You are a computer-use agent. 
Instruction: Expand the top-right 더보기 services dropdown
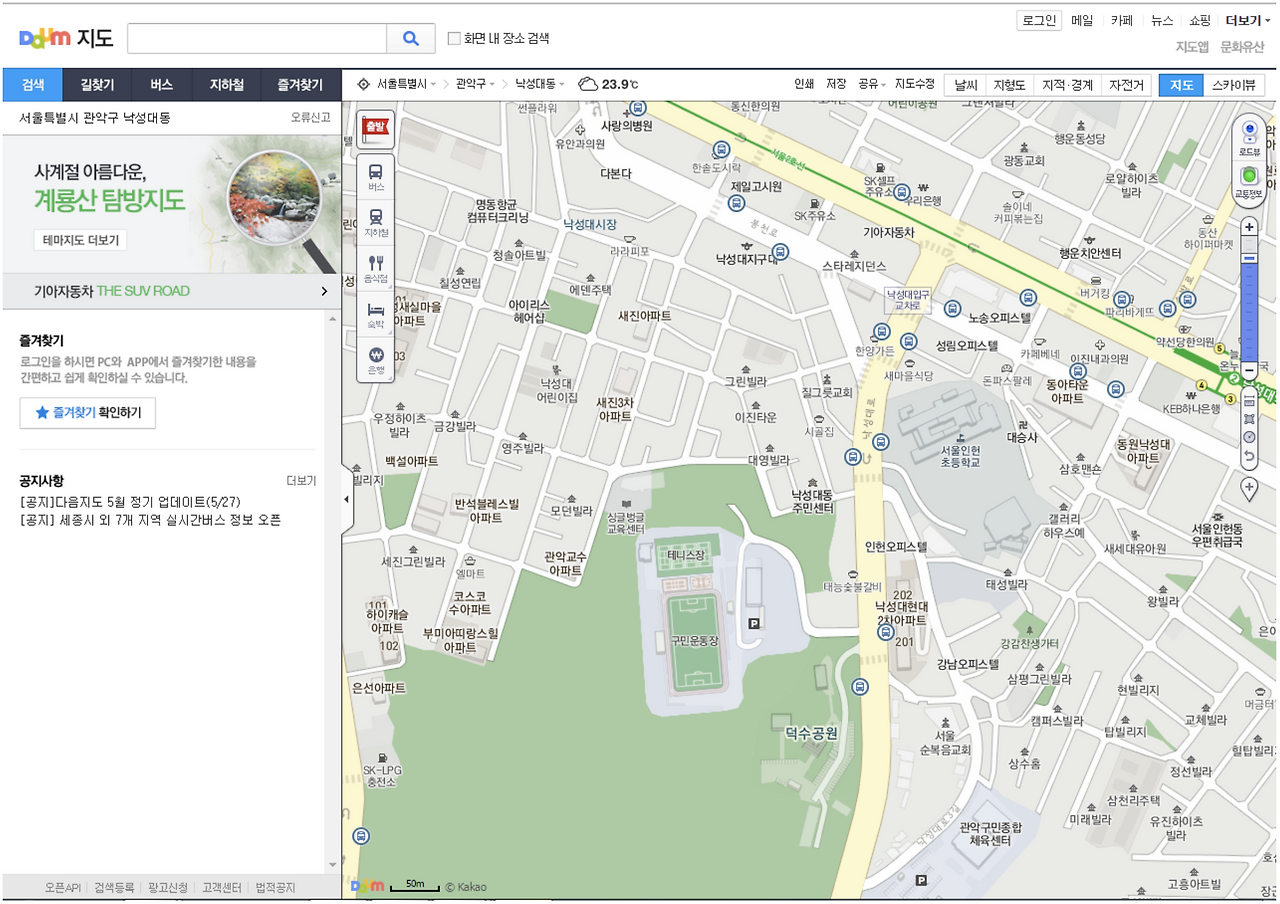coord(1248,20)
